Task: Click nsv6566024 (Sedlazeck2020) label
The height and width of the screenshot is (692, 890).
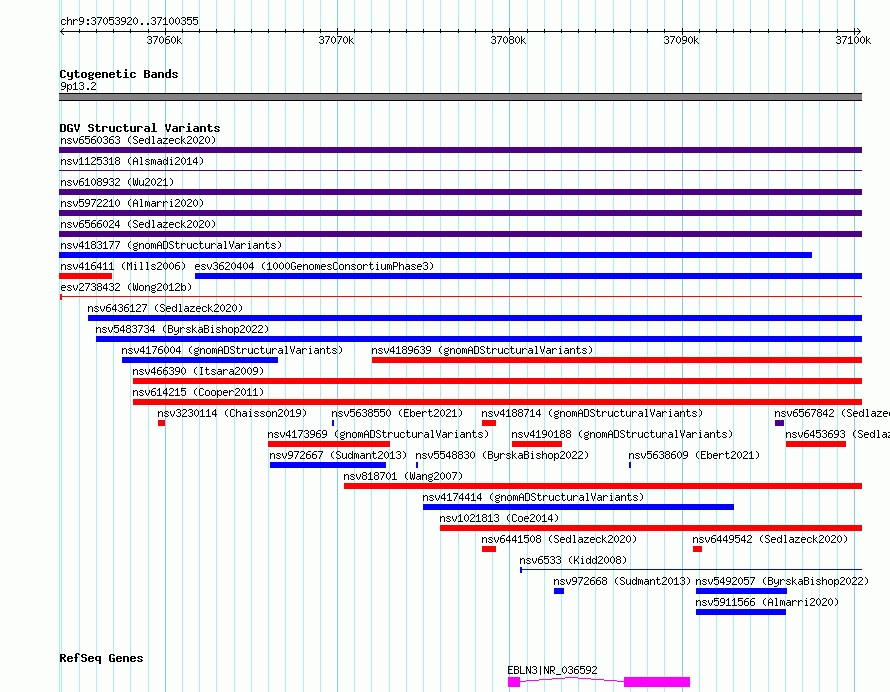Action: coord(138,224)
